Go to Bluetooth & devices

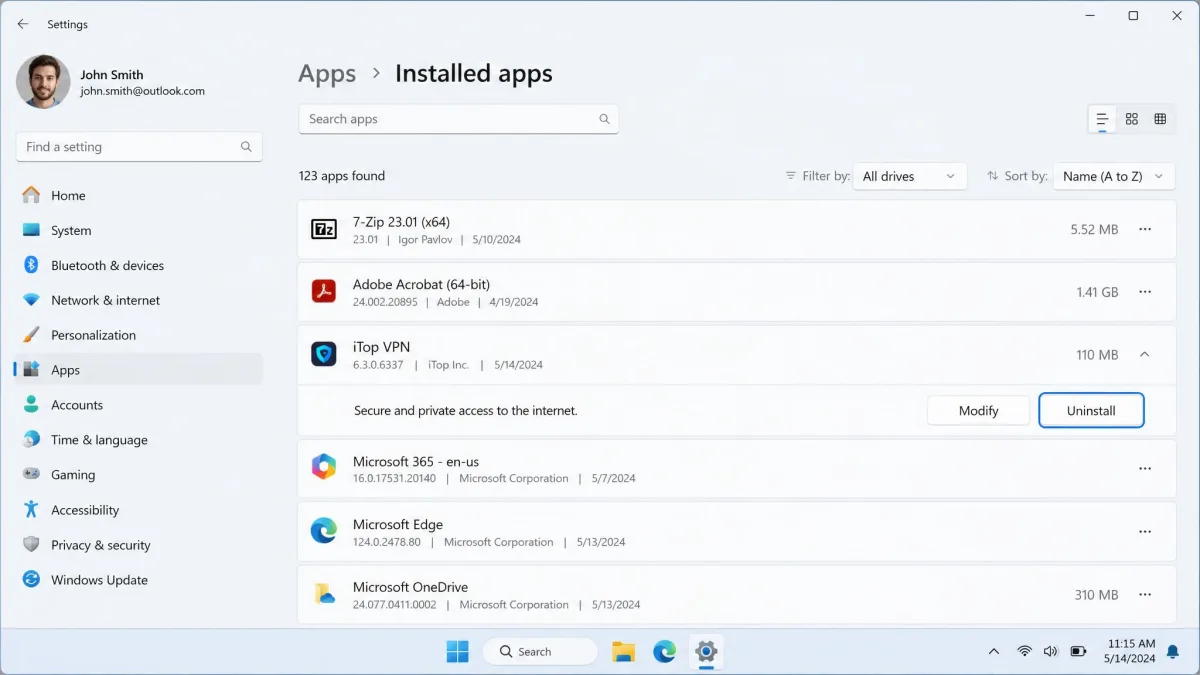(x=139, y=265)
